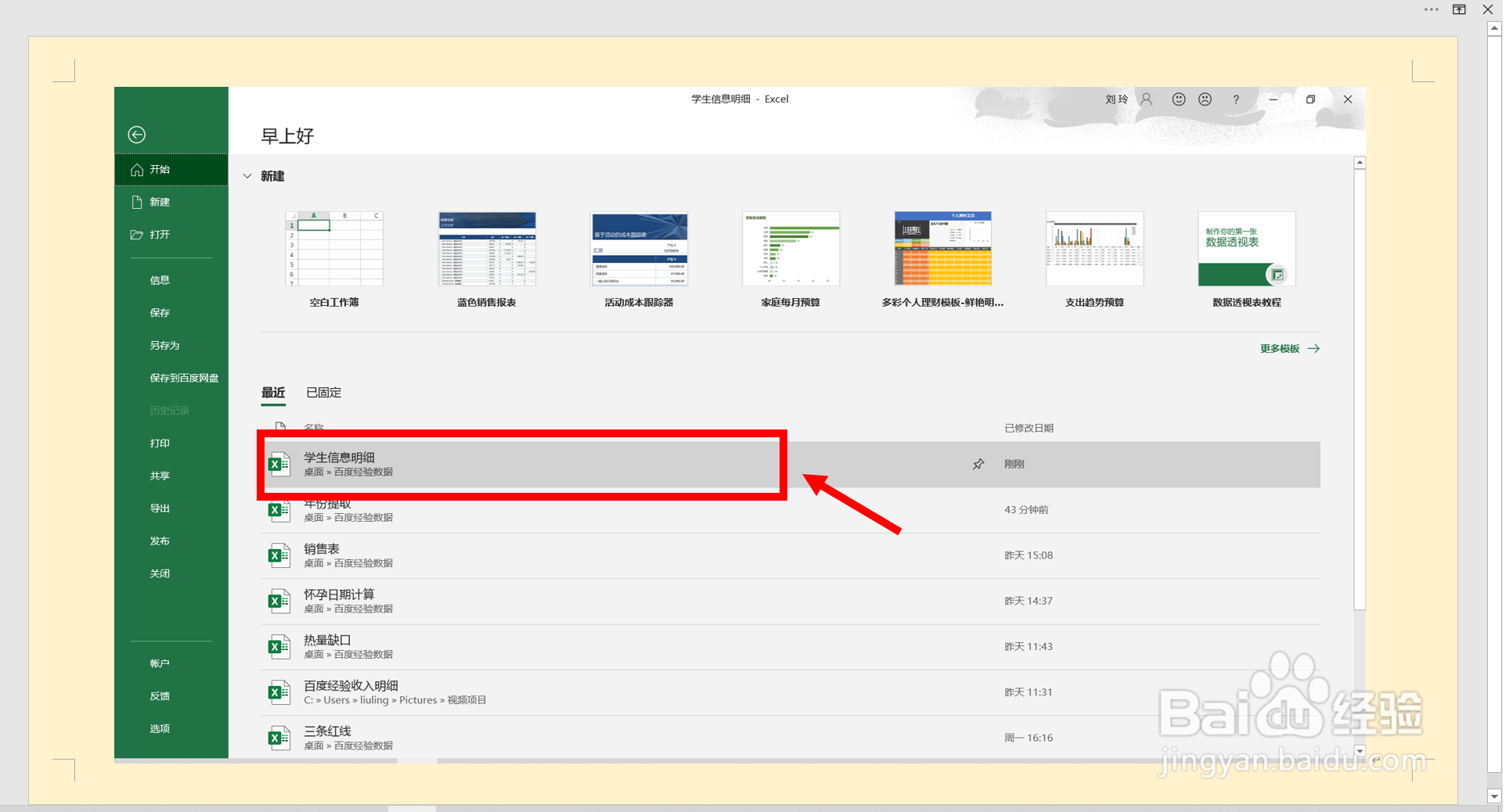Select the 多彩个人理财模板 thumbnail
Image resolution: width=1509 pixels, height=812 pixels.
(x=943, y=249)
